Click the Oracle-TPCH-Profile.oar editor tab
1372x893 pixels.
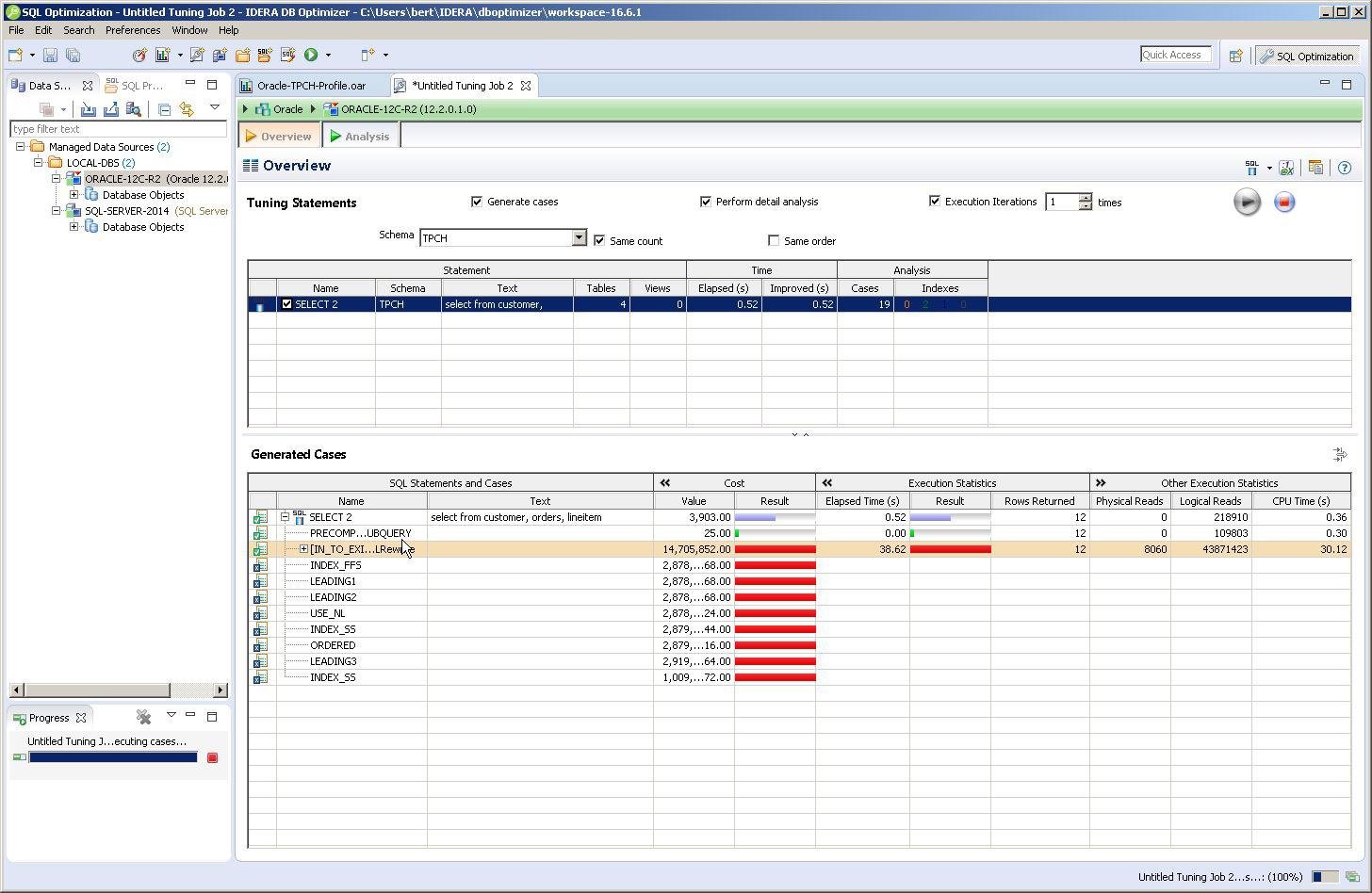click(x=310, y=86)
